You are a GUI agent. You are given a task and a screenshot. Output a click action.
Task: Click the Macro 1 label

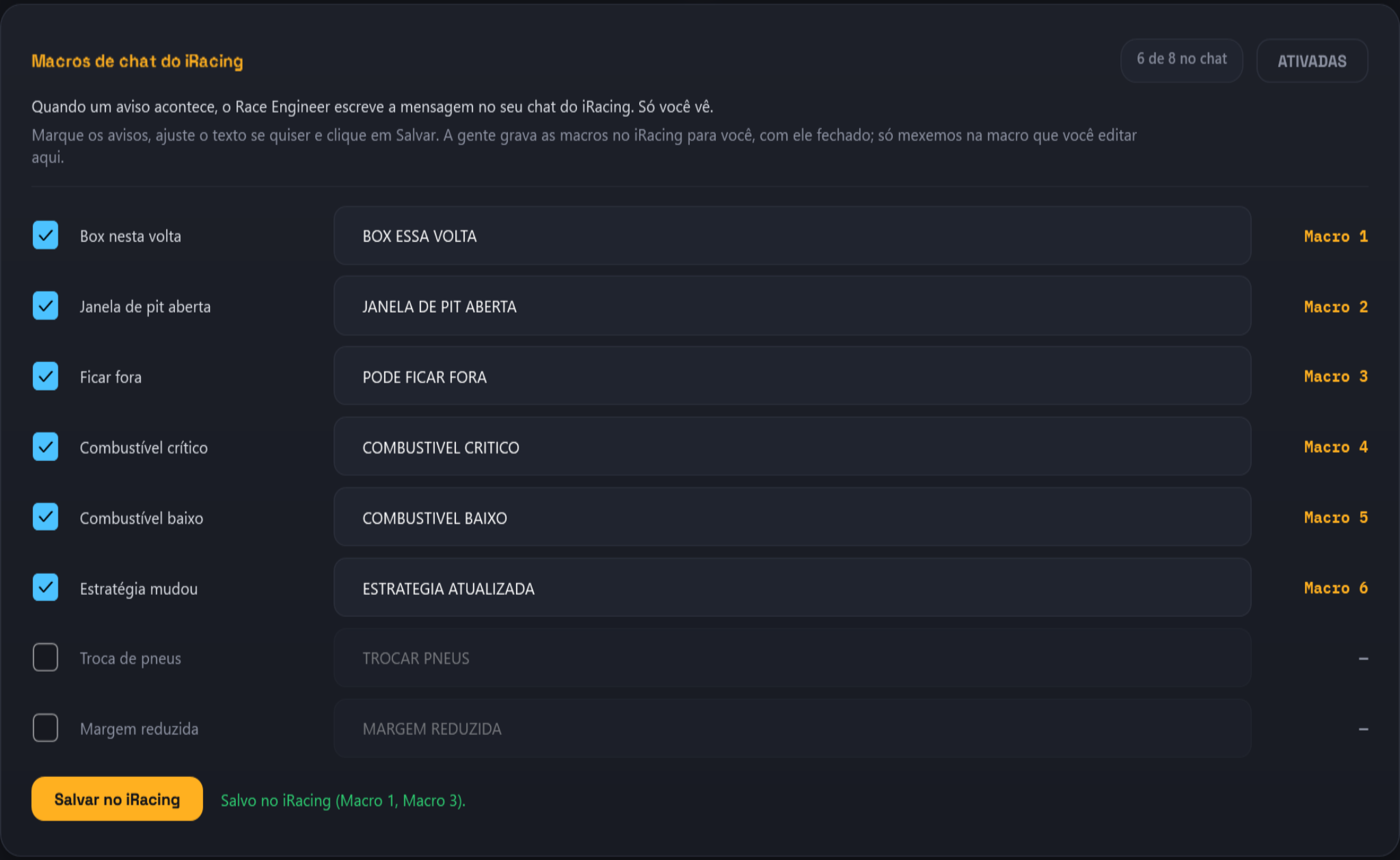click(1336, 236)
